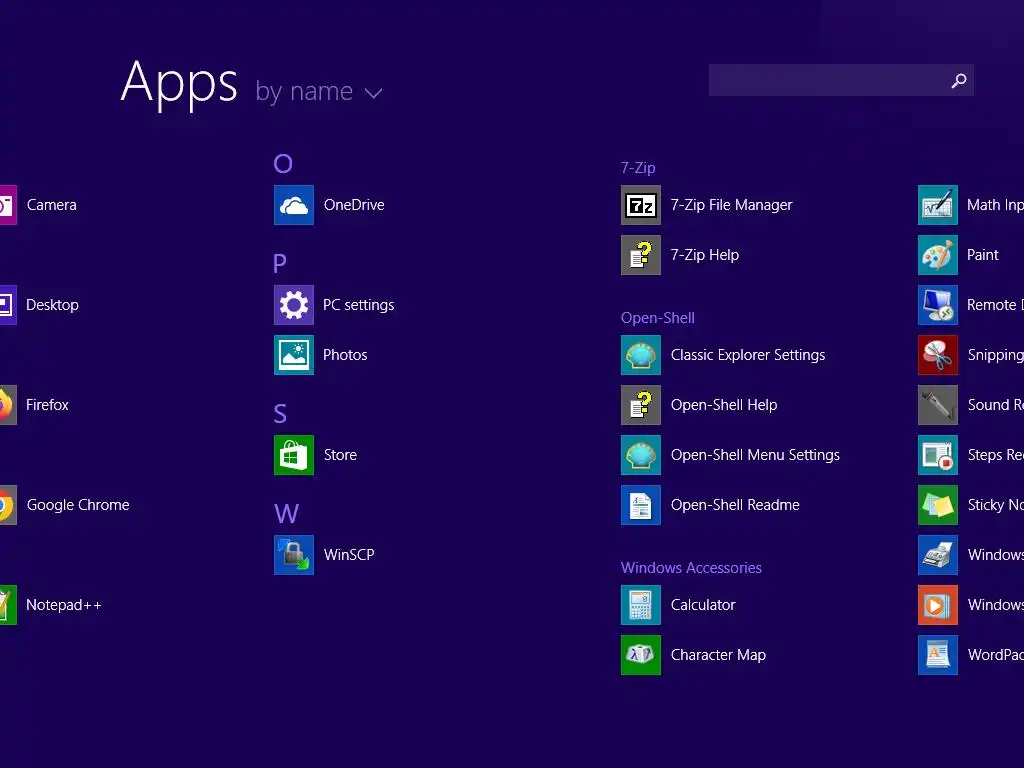Click the '7-Zip File Manager' label
Viewport: 1024px width, 768px height.
pos(731,205)
